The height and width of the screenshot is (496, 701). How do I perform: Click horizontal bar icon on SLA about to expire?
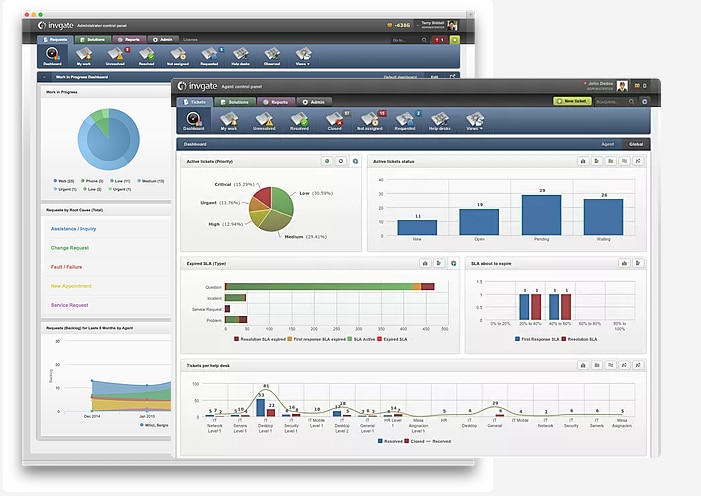pos(638,263)
